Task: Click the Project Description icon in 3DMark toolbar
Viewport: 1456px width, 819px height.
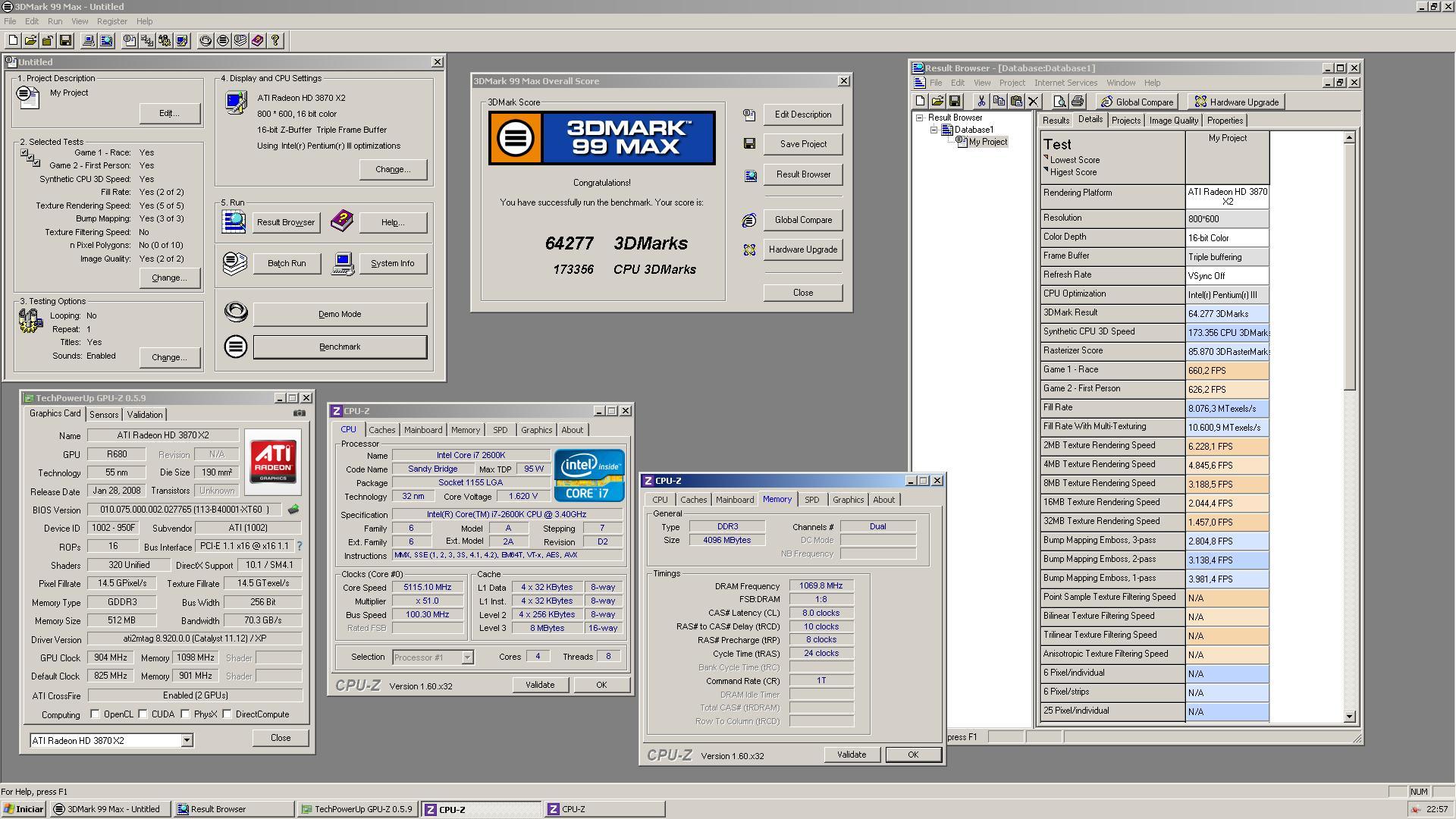Action: click(x=130, y=41)
